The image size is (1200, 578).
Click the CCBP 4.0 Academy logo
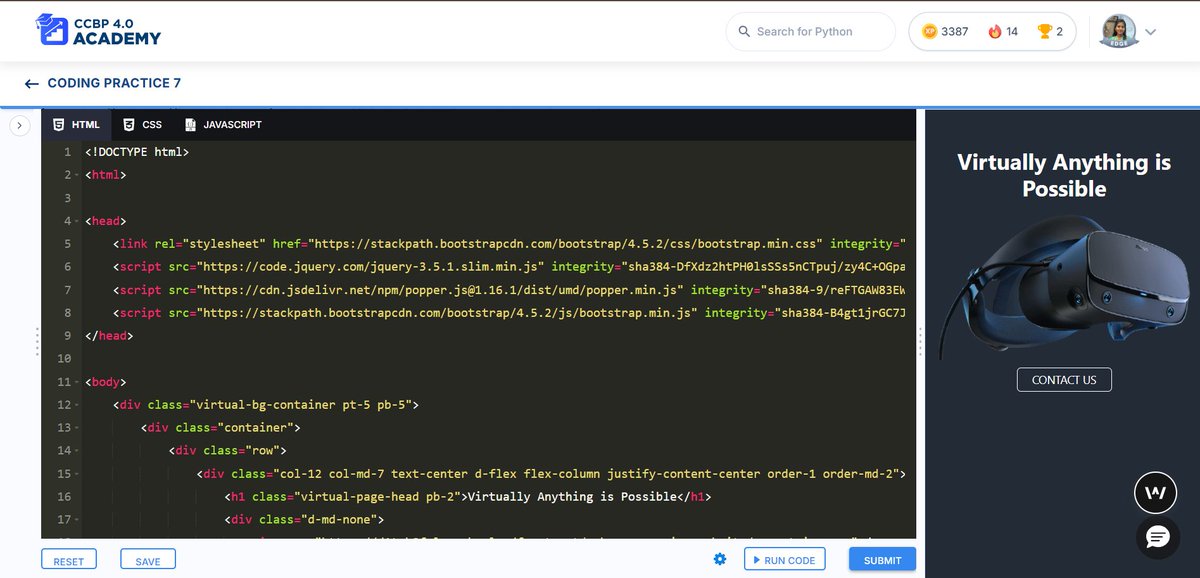[x=97, y=30]
